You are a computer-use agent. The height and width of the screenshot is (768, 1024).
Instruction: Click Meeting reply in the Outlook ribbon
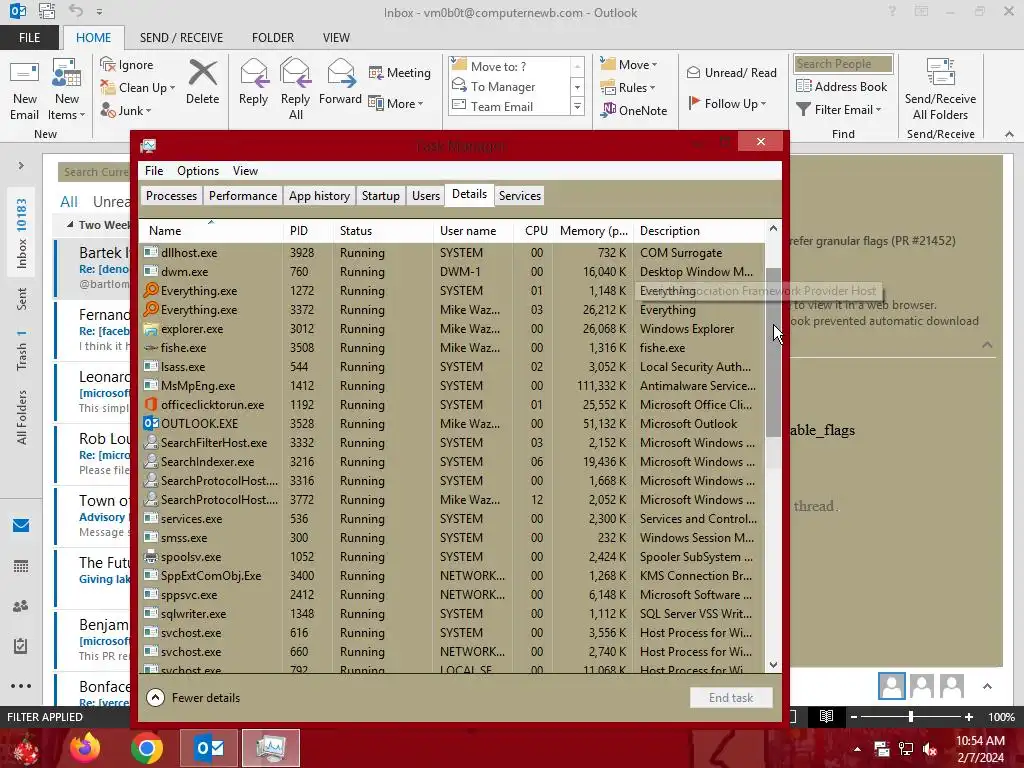point(400,72)
